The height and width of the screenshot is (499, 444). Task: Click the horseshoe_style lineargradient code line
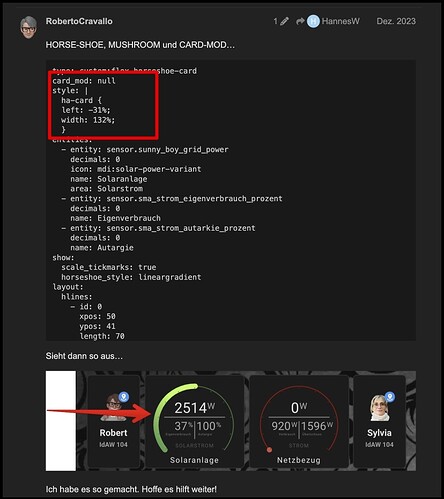tap(131, 277)
